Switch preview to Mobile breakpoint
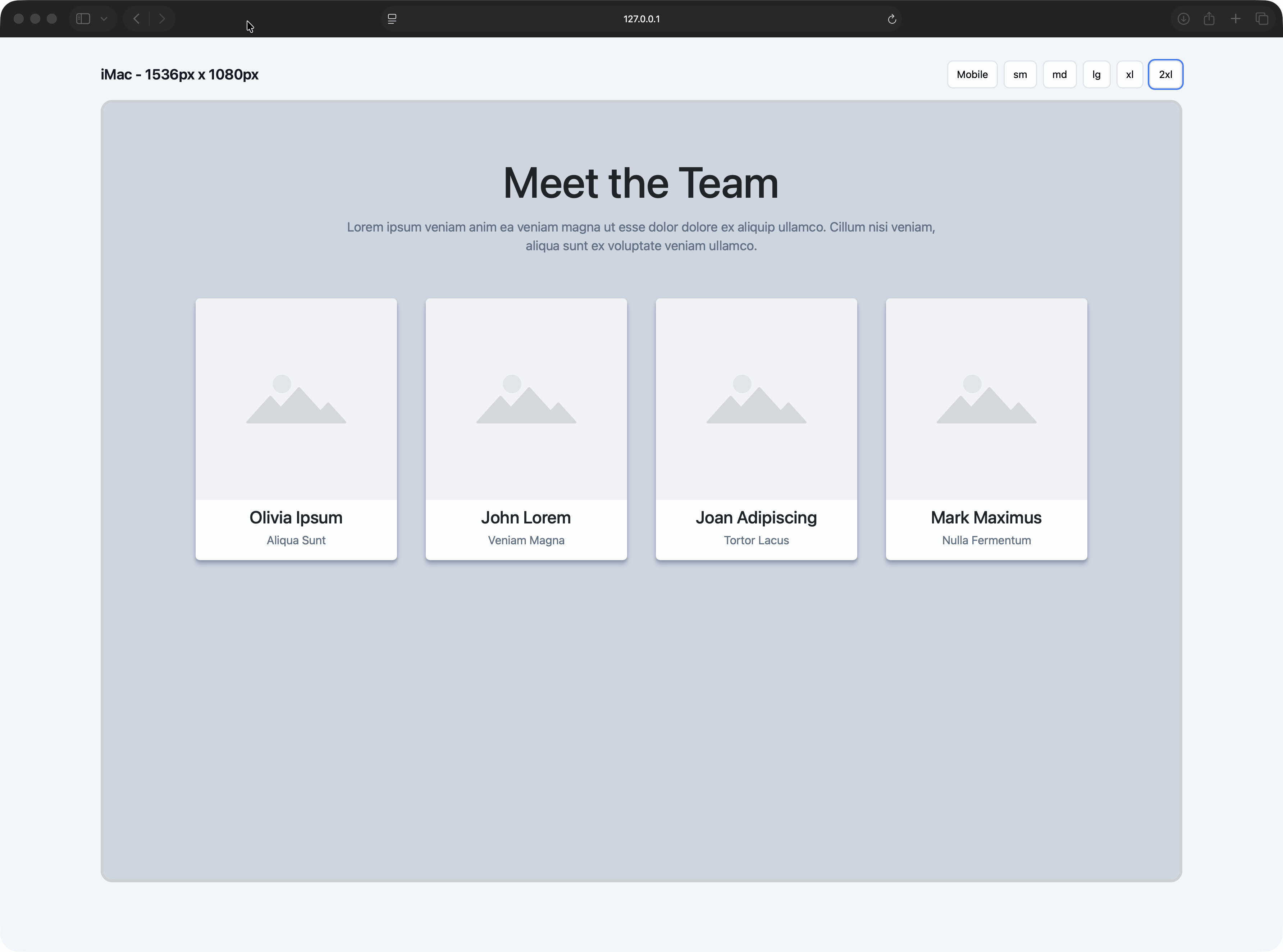 point(972,74)
